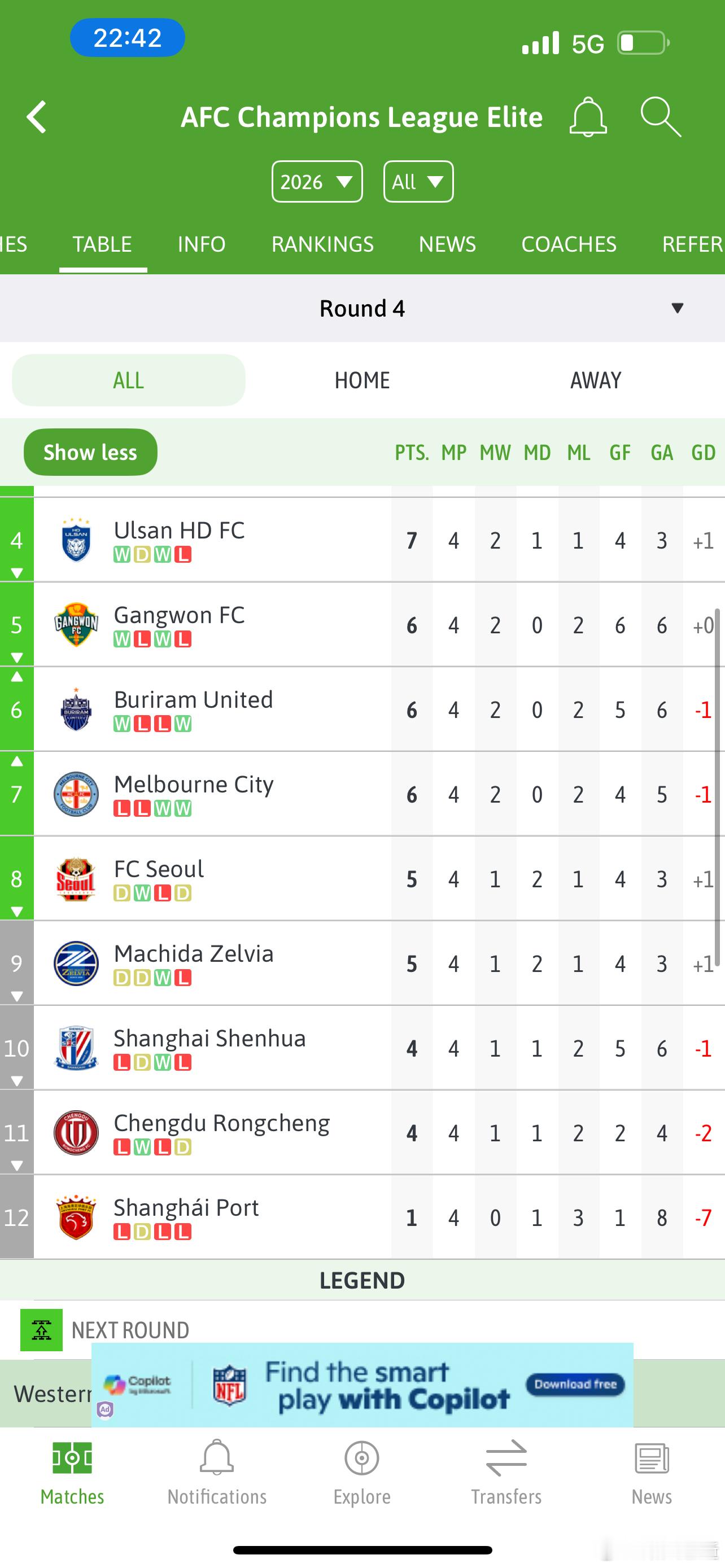Open Transfers in bottom navigation
This screenshot has width=725, height=1568.
click(x=506, y=1472)
